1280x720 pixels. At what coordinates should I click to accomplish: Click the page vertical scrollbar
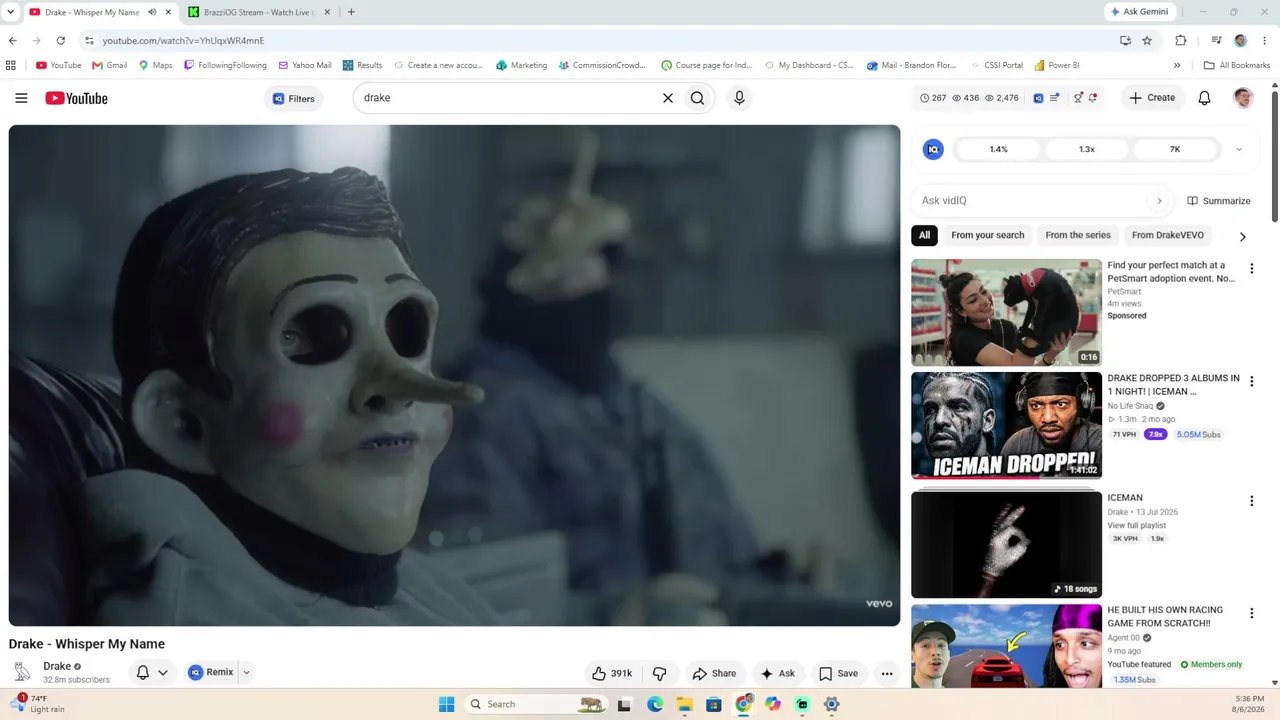(x=1275, y=155)
